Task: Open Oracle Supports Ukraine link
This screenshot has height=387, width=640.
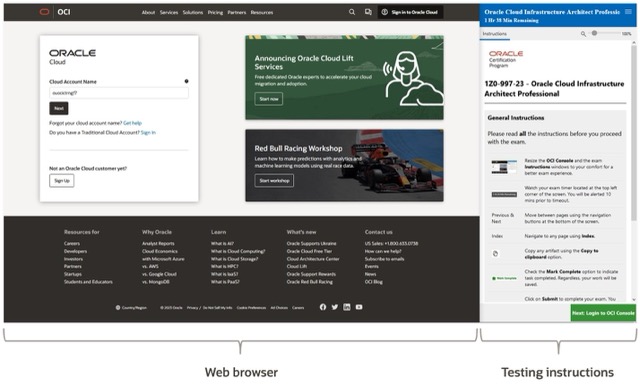Action: click(x=311, y=243)
